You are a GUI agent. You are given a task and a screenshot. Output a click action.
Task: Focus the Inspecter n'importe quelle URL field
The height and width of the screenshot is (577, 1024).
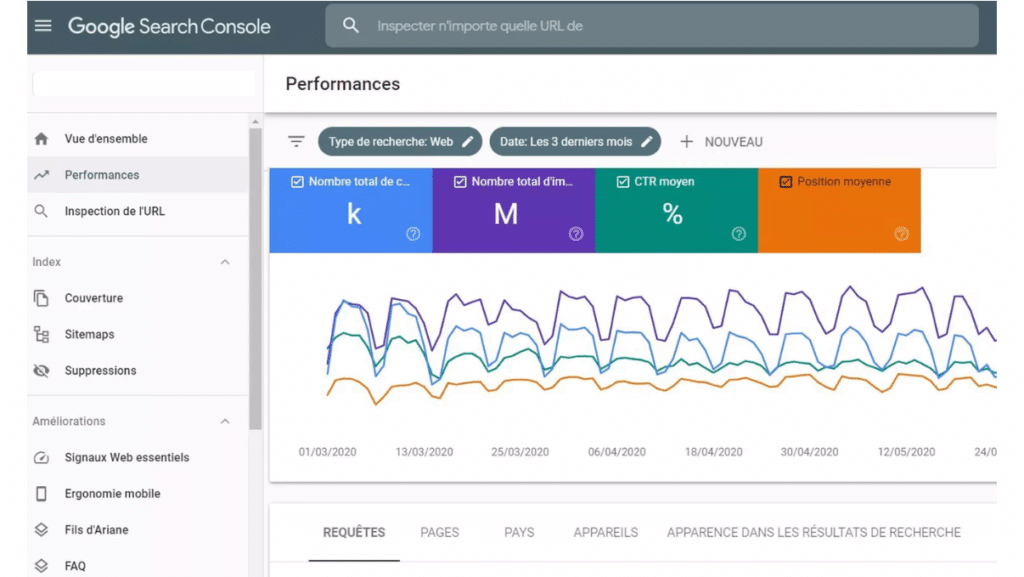652,25
